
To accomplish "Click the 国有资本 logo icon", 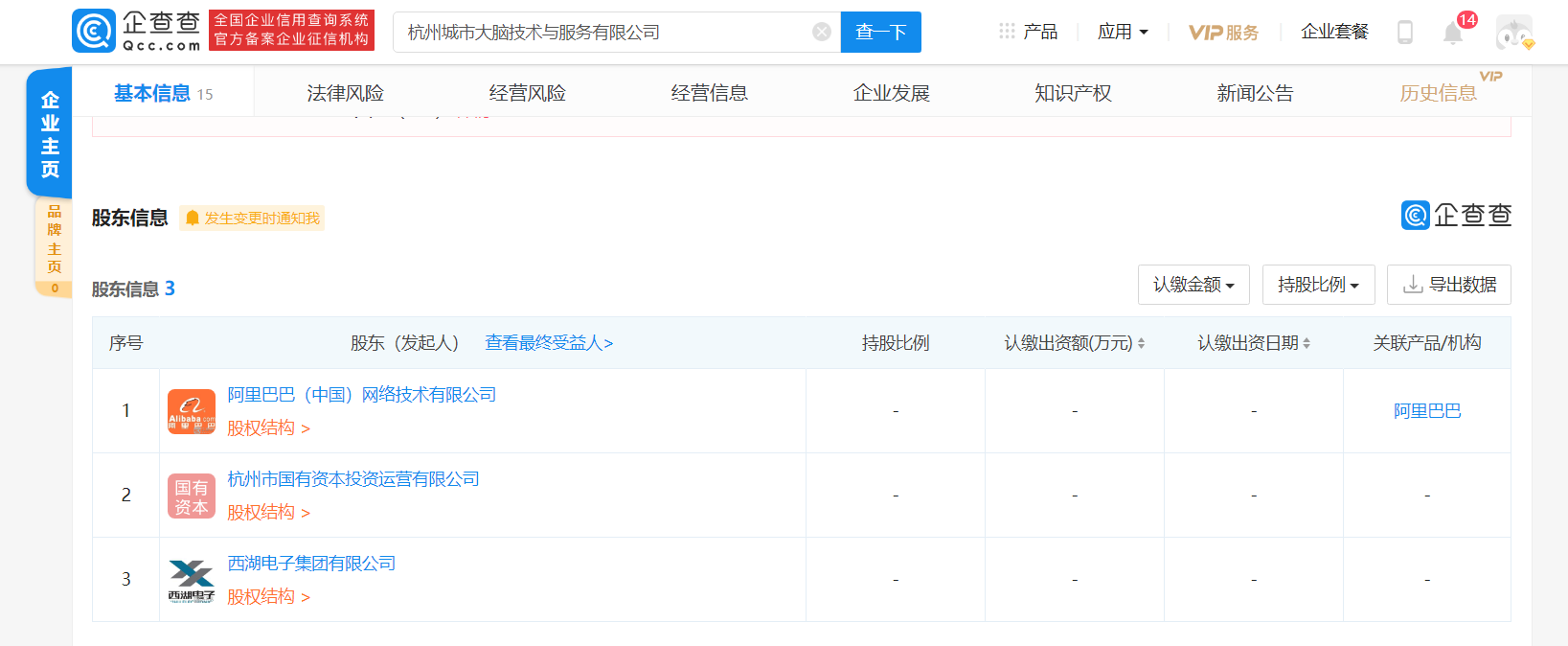I will coord(192,496).
